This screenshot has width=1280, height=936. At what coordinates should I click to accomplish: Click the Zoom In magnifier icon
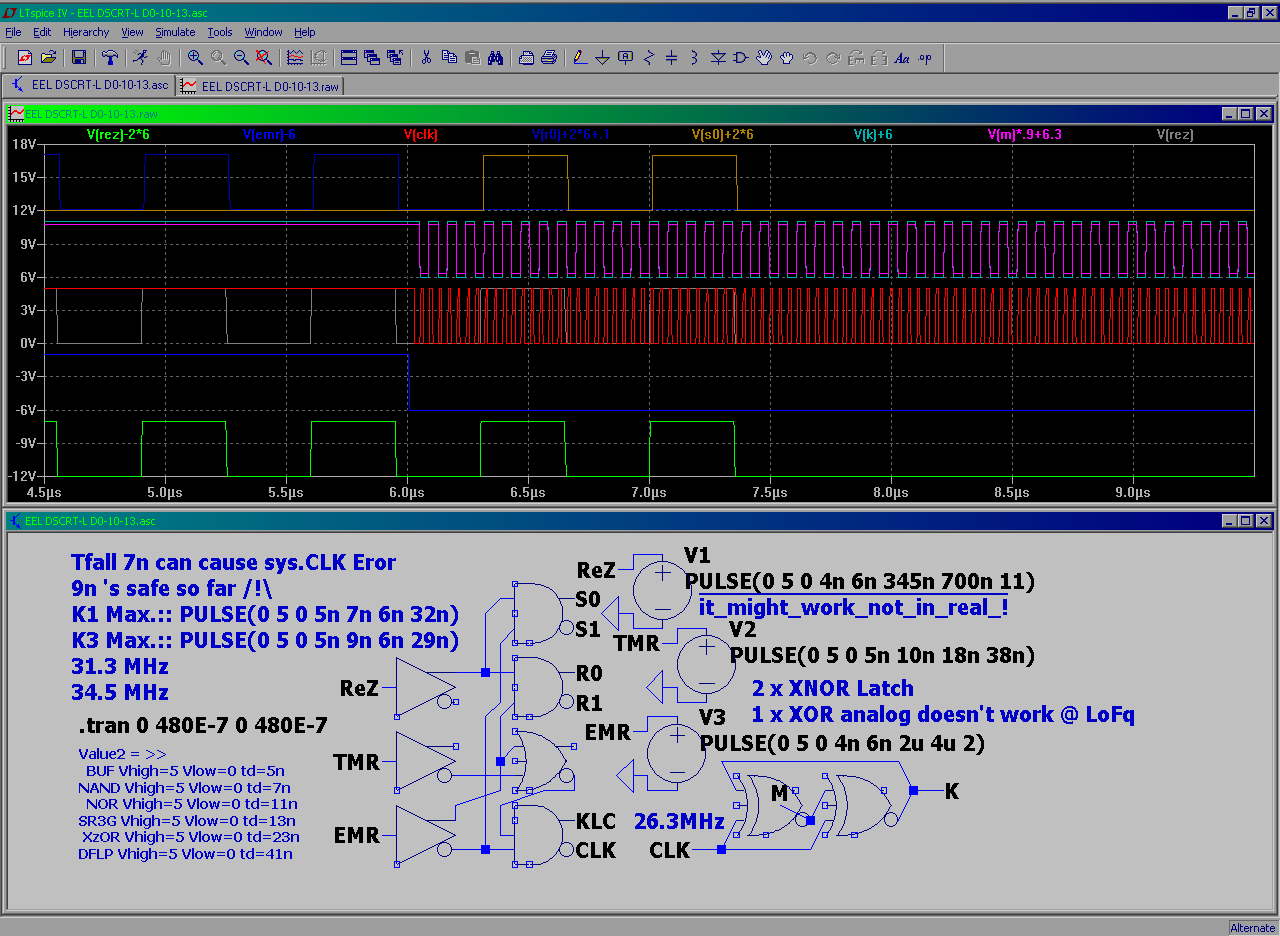[195, 57]
